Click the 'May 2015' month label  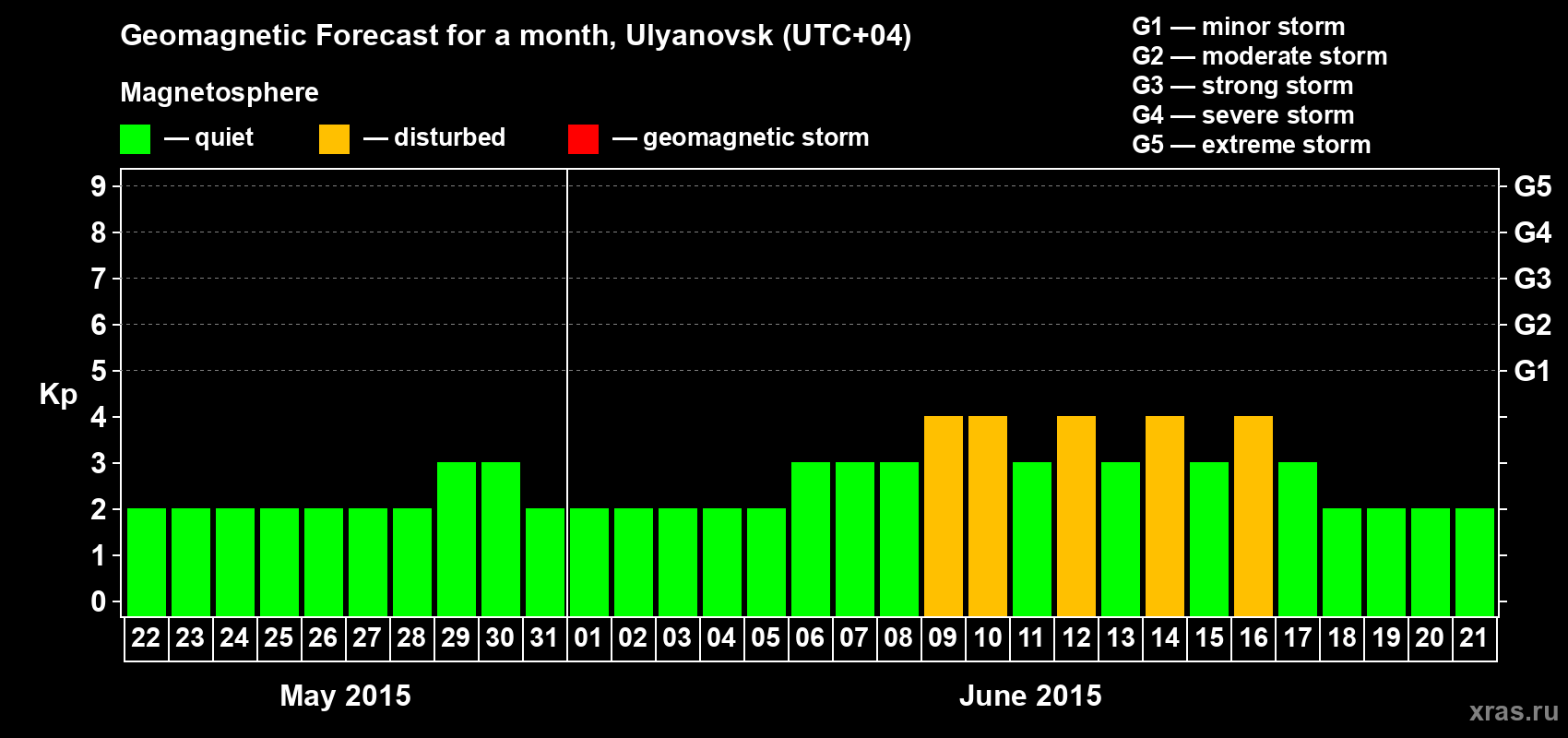coord(345,696)
